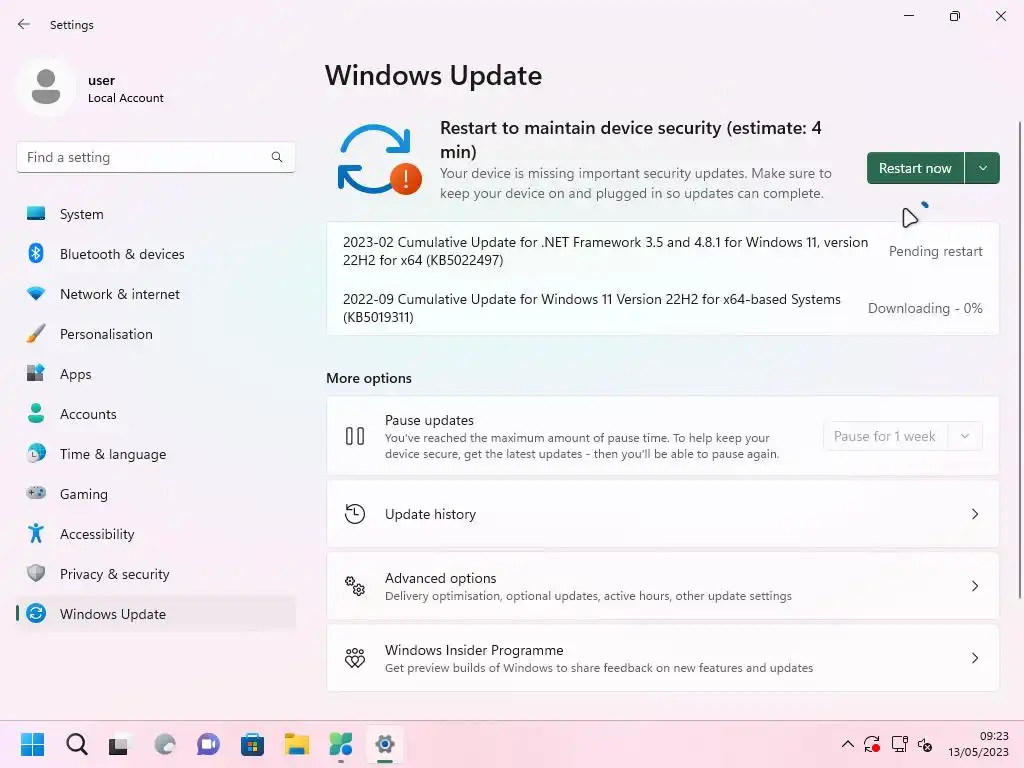Open Task View from taskbar
Image resolution: width=1024 pixels, height=768 pixels.
(x=118, y=744)
